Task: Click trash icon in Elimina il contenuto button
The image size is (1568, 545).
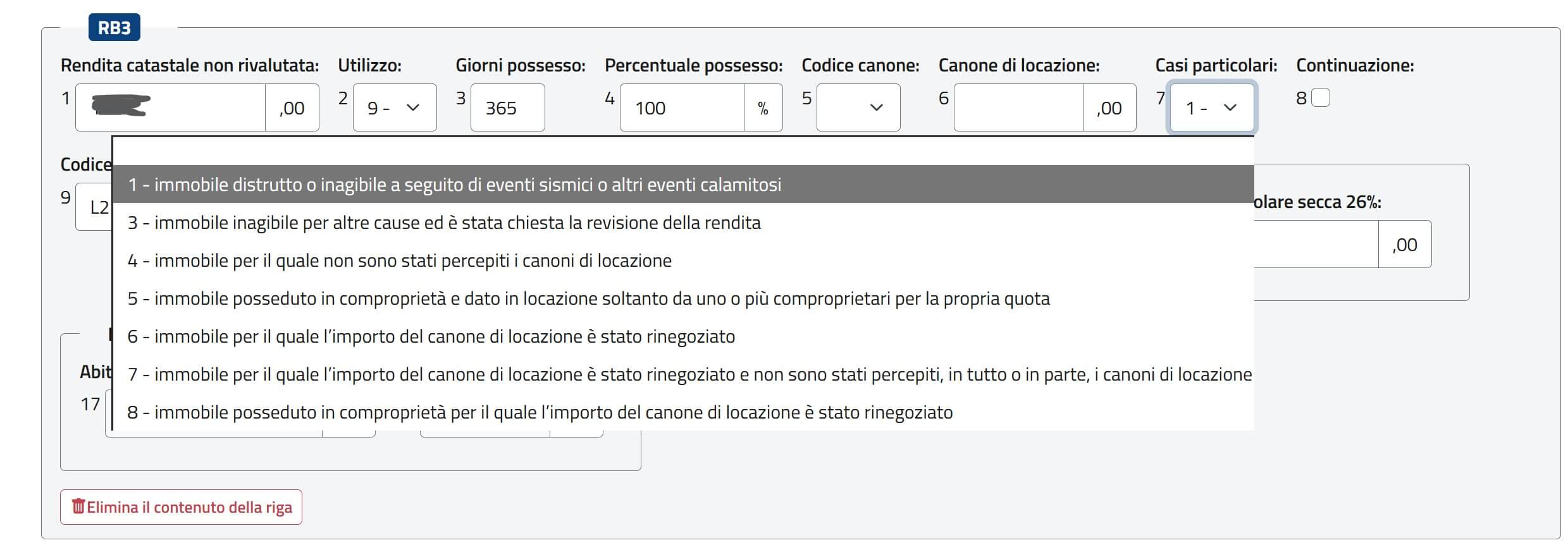Action: tap(78, 507)
